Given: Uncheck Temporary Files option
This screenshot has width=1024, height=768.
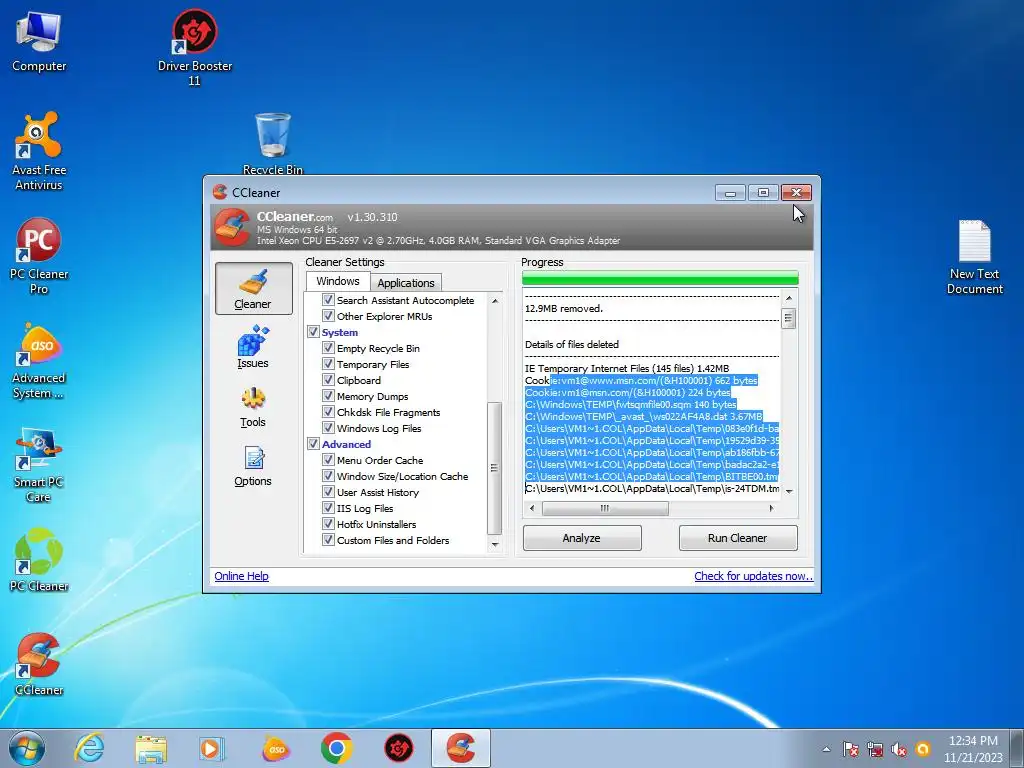Looking at the screenshot, I should (x=328, y=364).
